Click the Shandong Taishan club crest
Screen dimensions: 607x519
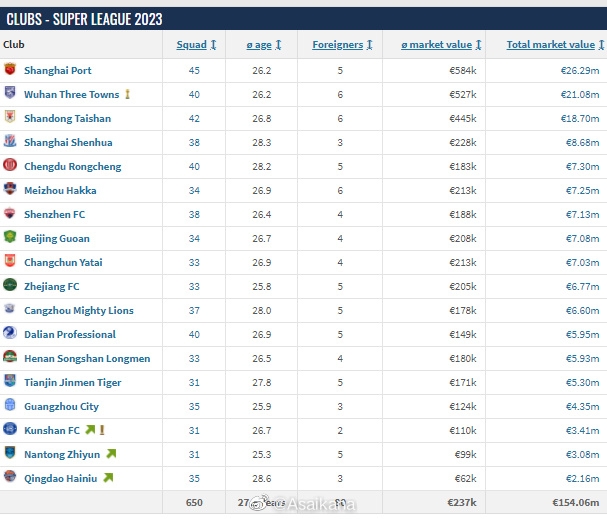pos(10,117)
